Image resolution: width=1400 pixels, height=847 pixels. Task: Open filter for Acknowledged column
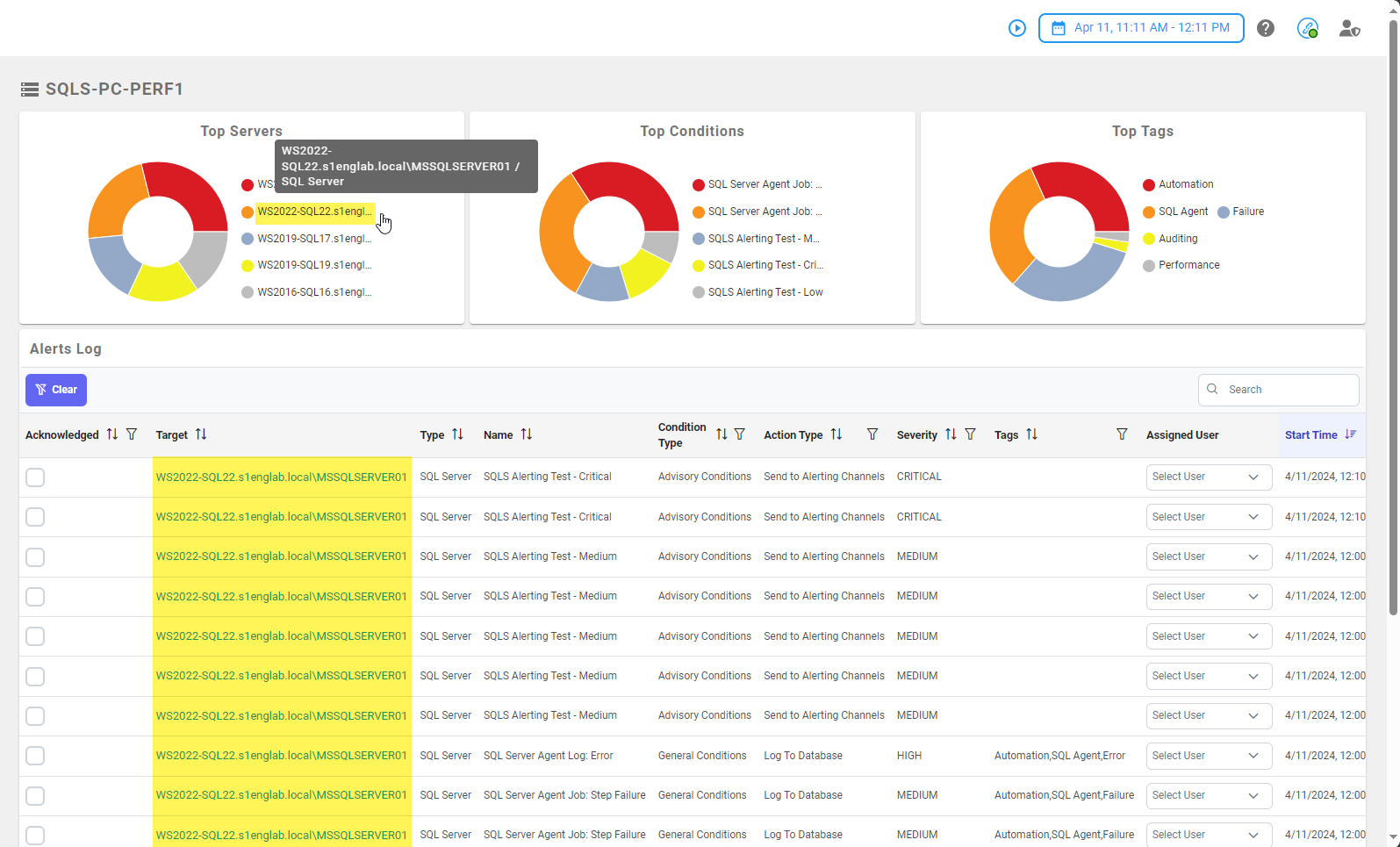point(132,434)
